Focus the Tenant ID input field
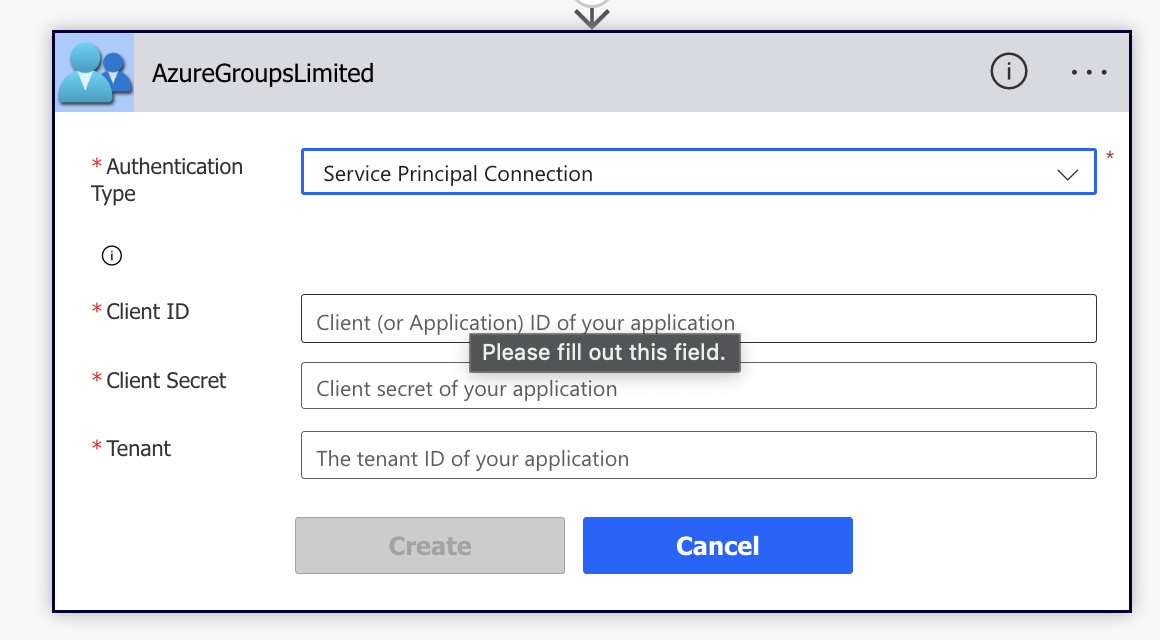Screen dimensions: 1160x640 coord(698,455)
